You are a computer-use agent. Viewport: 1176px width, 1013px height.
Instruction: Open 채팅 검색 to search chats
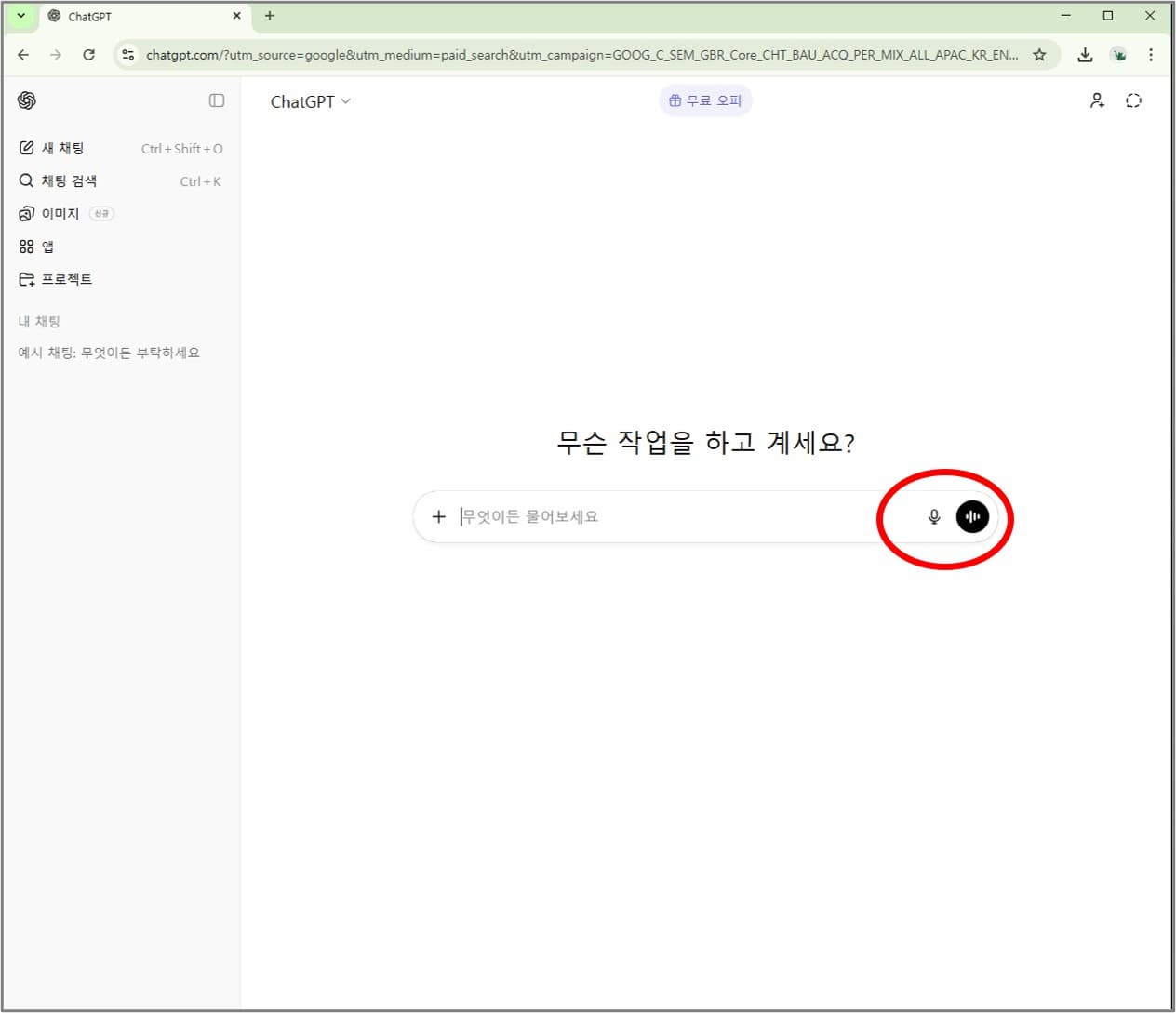coord(121,181)
